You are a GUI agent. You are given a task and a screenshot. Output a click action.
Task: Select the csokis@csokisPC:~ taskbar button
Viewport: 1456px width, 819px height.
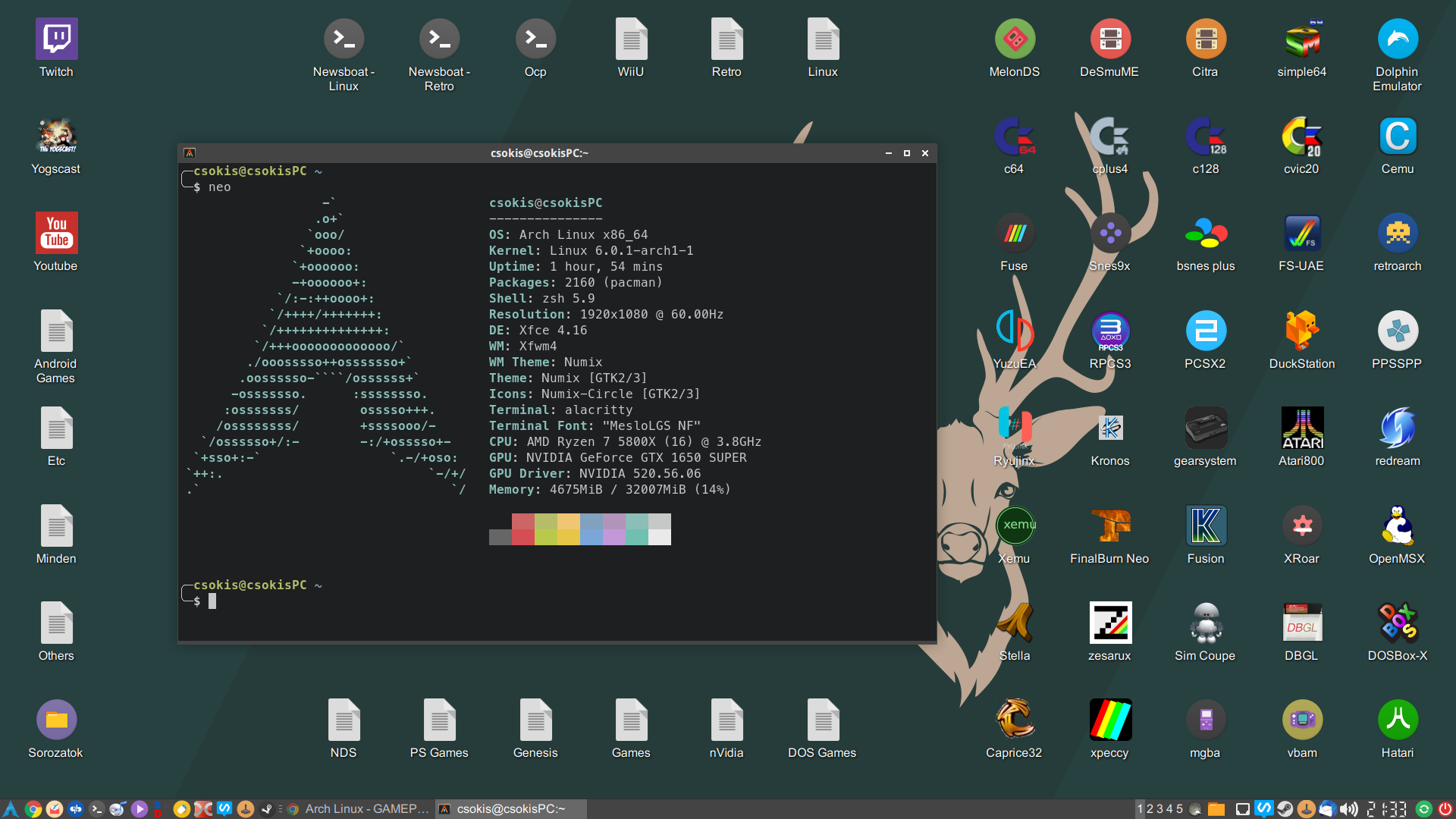coord(510,809)
